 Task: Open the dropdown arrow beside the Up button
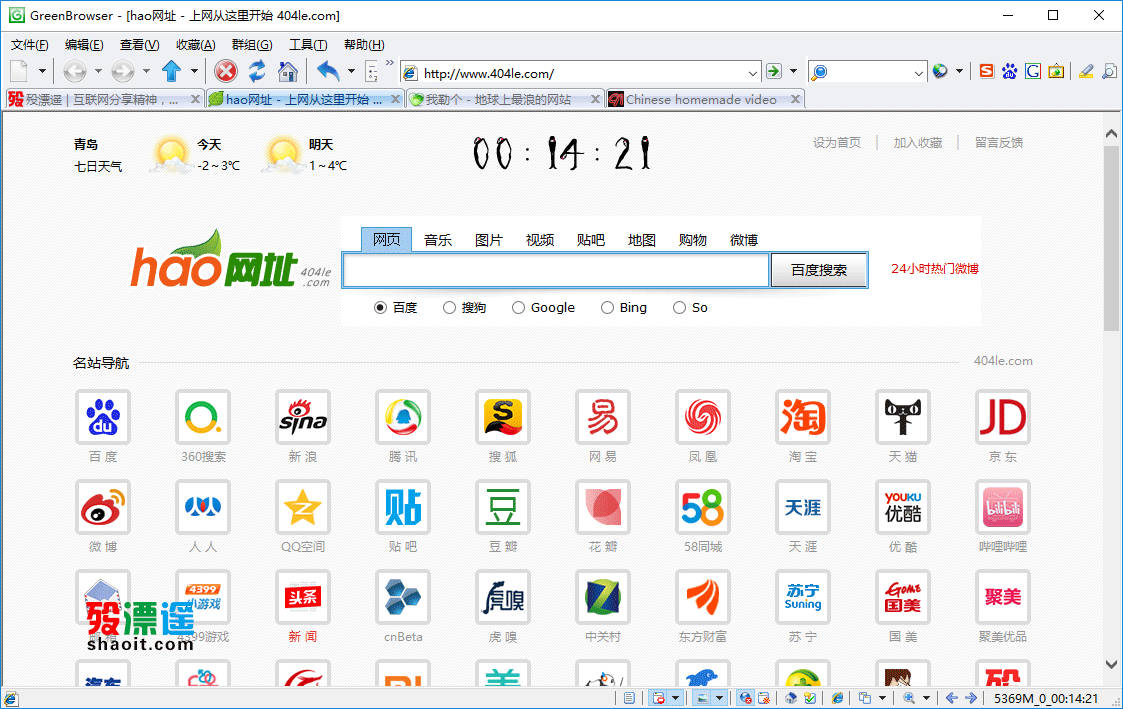(194, 71)
